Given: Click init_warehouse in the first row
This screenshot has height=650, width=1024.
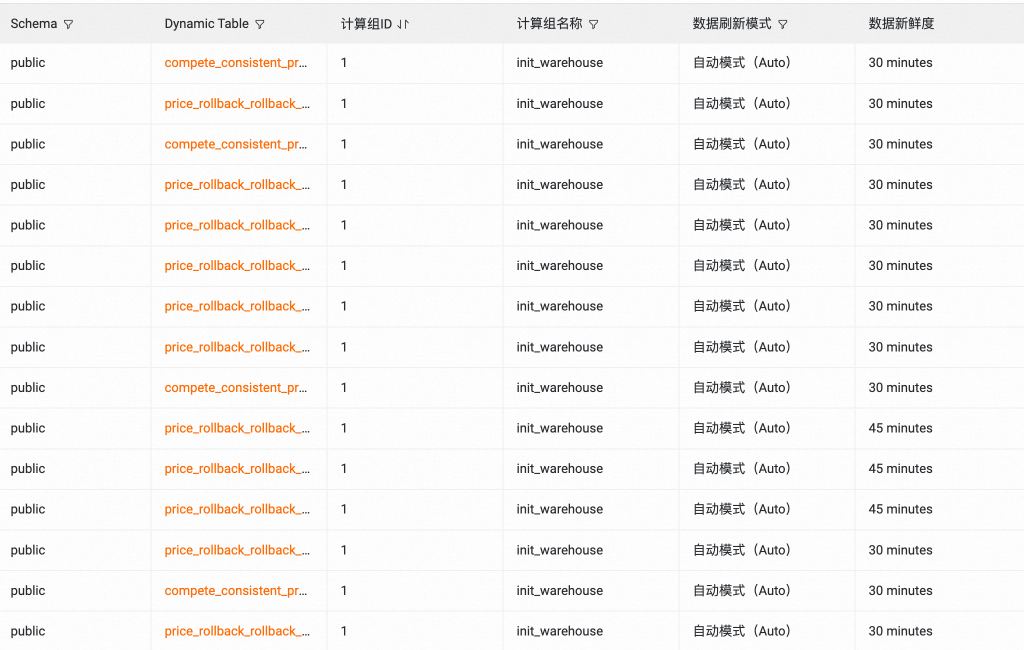Looking at the screenshot, I should coord(558,62).
